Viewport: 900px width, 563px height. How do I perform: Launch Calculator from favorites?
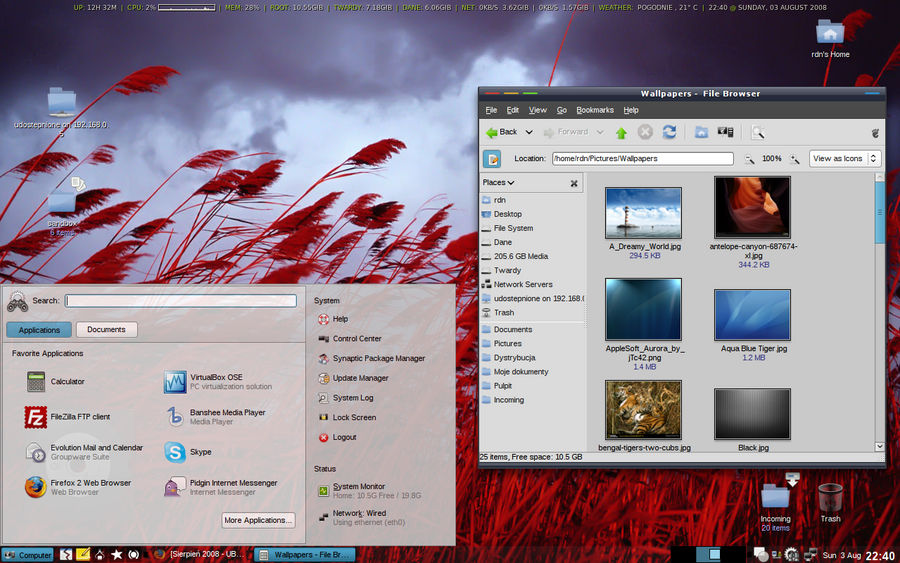56,382
